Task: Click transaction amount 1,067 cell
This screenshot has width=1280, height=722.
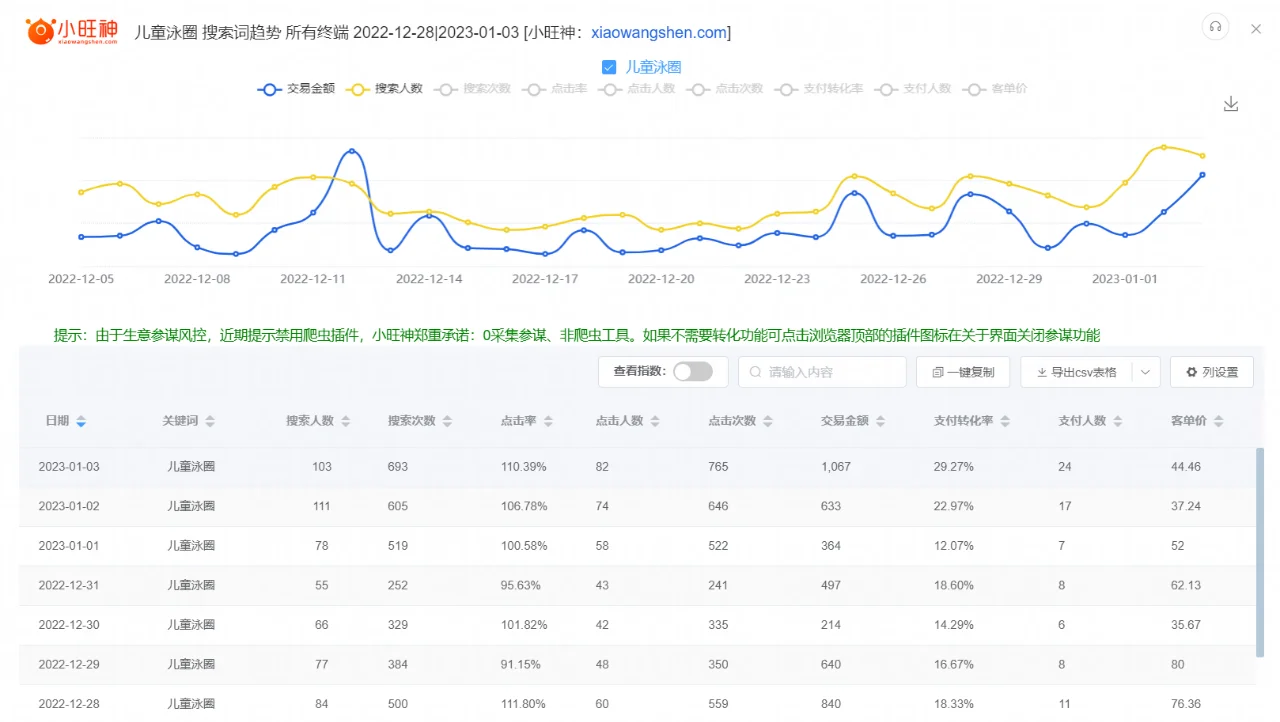Action: (835, 467)
